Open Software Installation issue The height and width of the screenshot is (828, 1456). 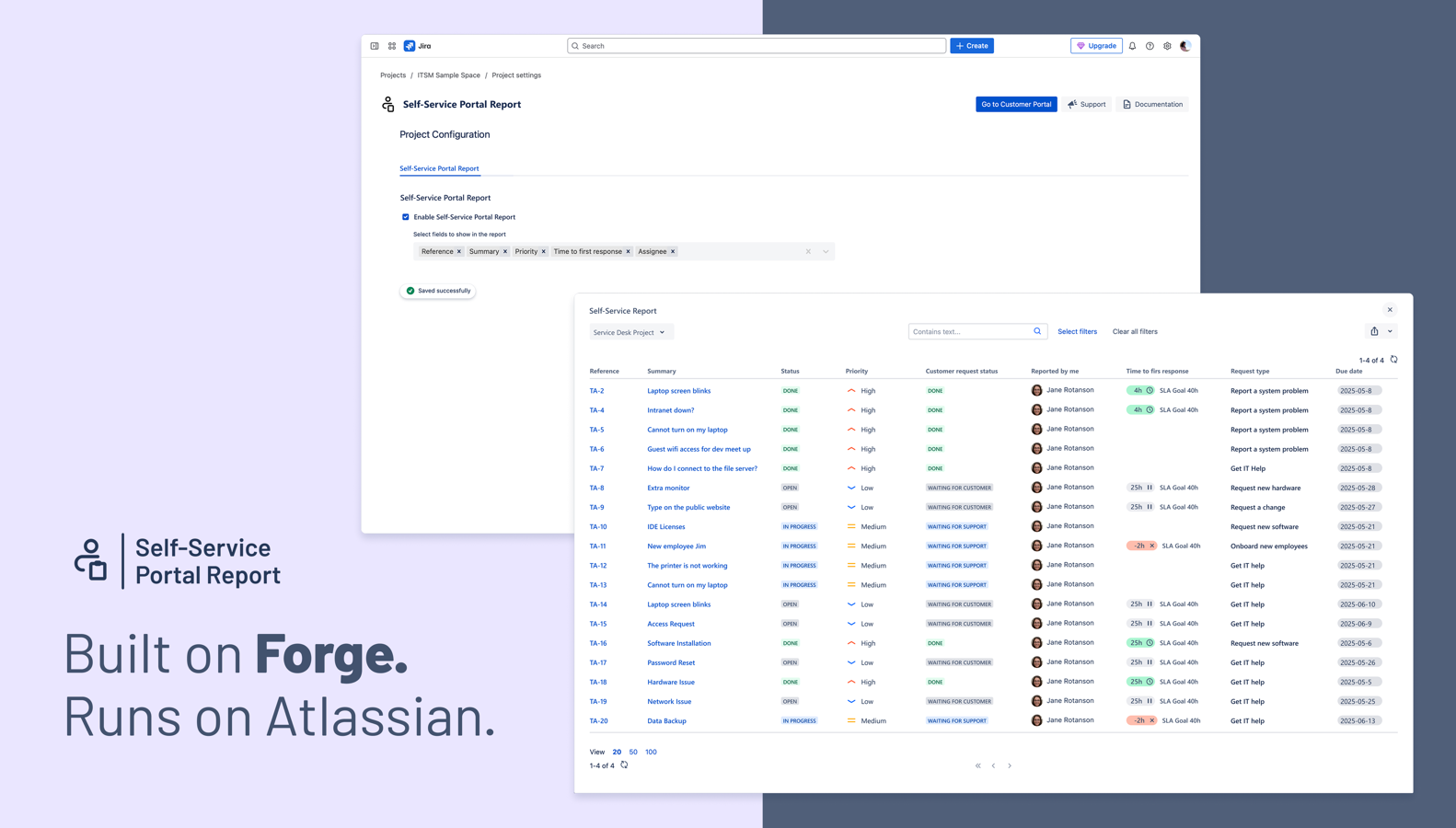pyautogui.click(x=679, y=643)
